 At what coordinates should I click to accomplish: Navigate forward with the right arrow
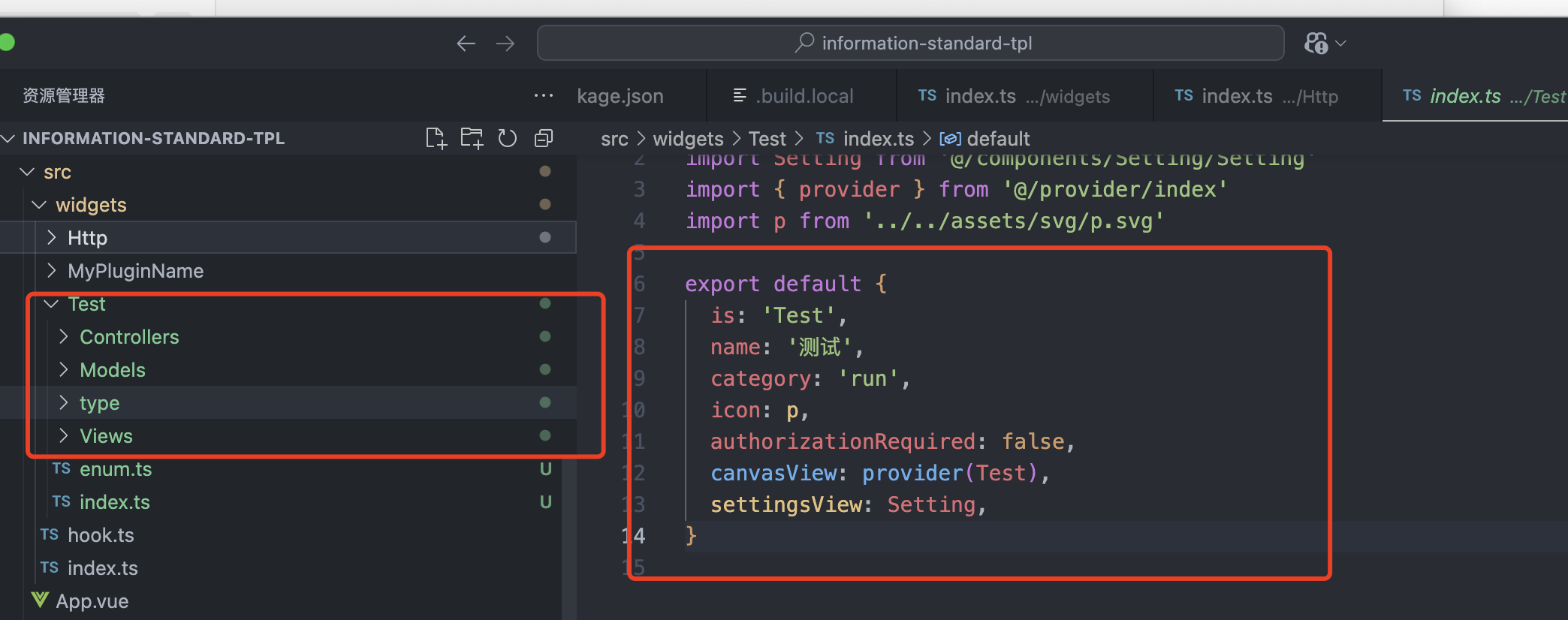(x=505, y=44)
